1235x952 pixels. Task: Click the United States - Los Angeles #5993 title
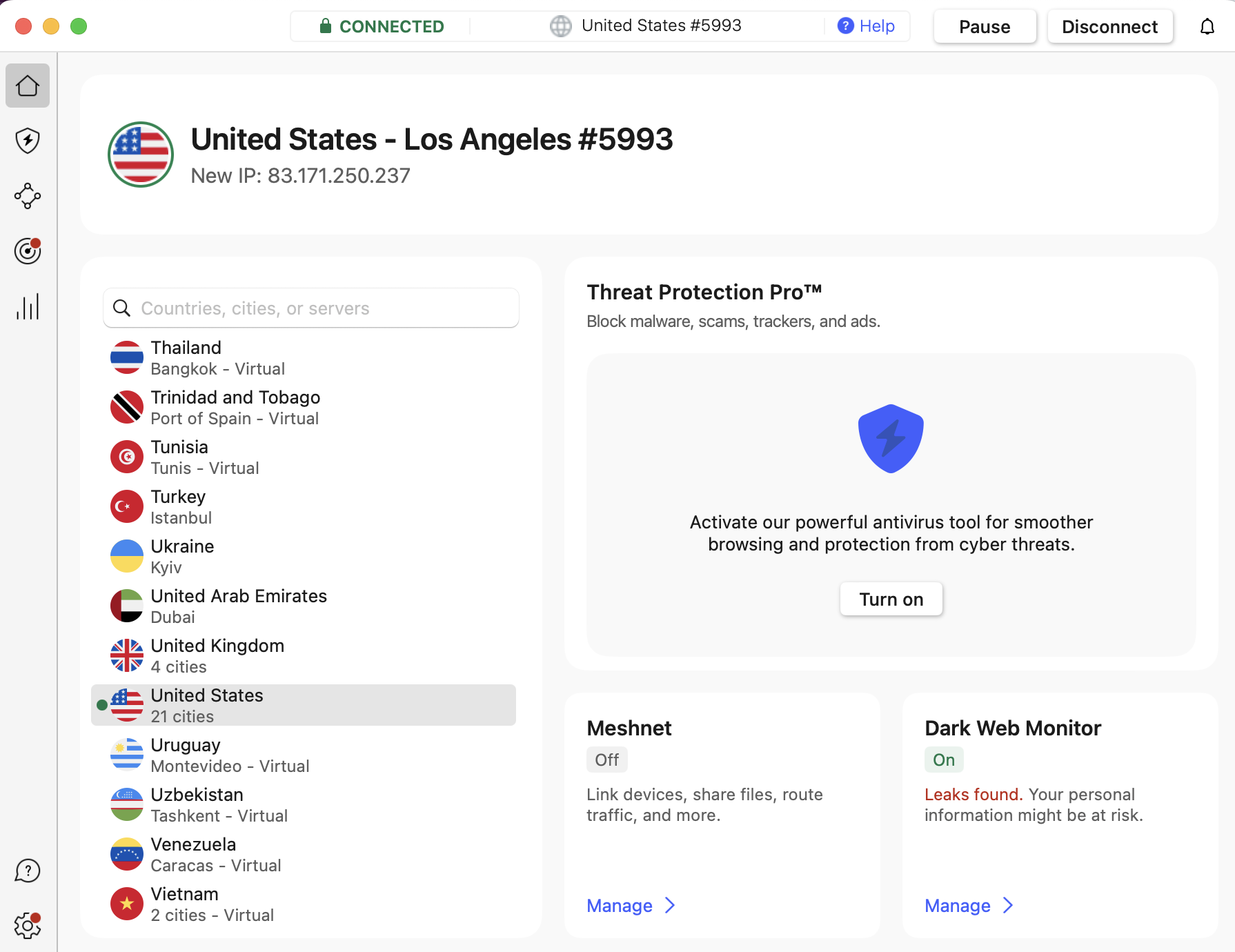(x=431, y=139)
